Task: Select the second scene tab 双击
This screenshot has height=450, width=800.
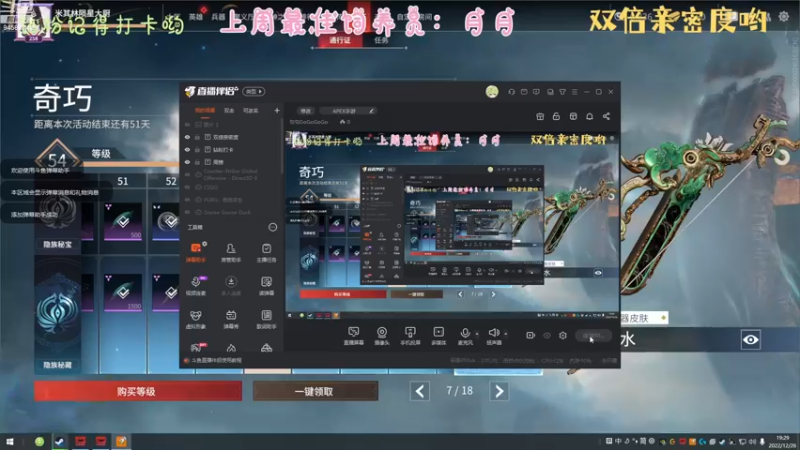Action: [229, 111]
